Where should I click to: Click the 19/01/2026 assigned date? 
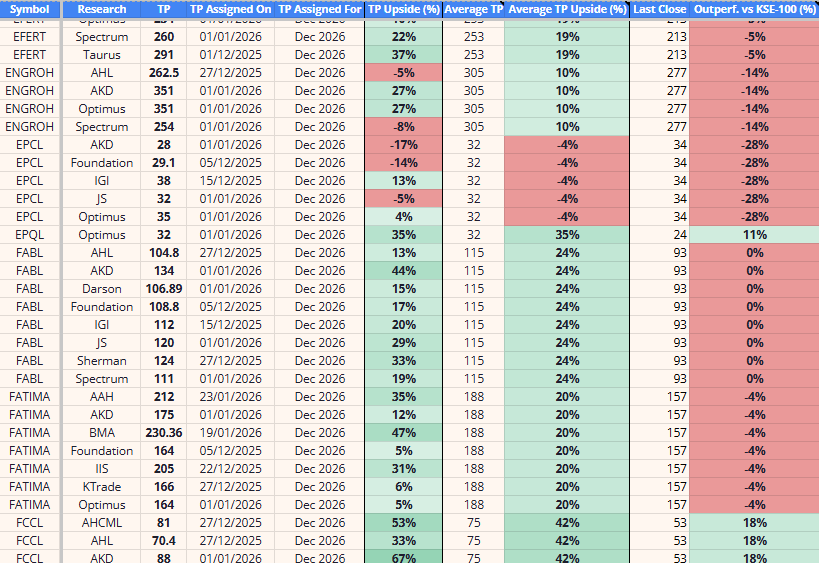[x=230, y=433]
